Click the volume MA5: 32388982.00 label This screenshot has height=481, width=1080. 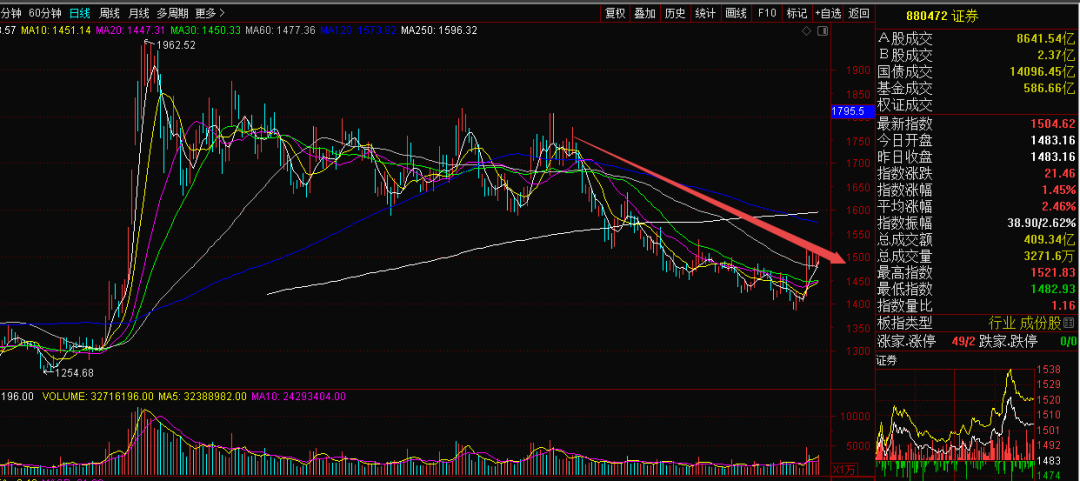pos(200,396)
